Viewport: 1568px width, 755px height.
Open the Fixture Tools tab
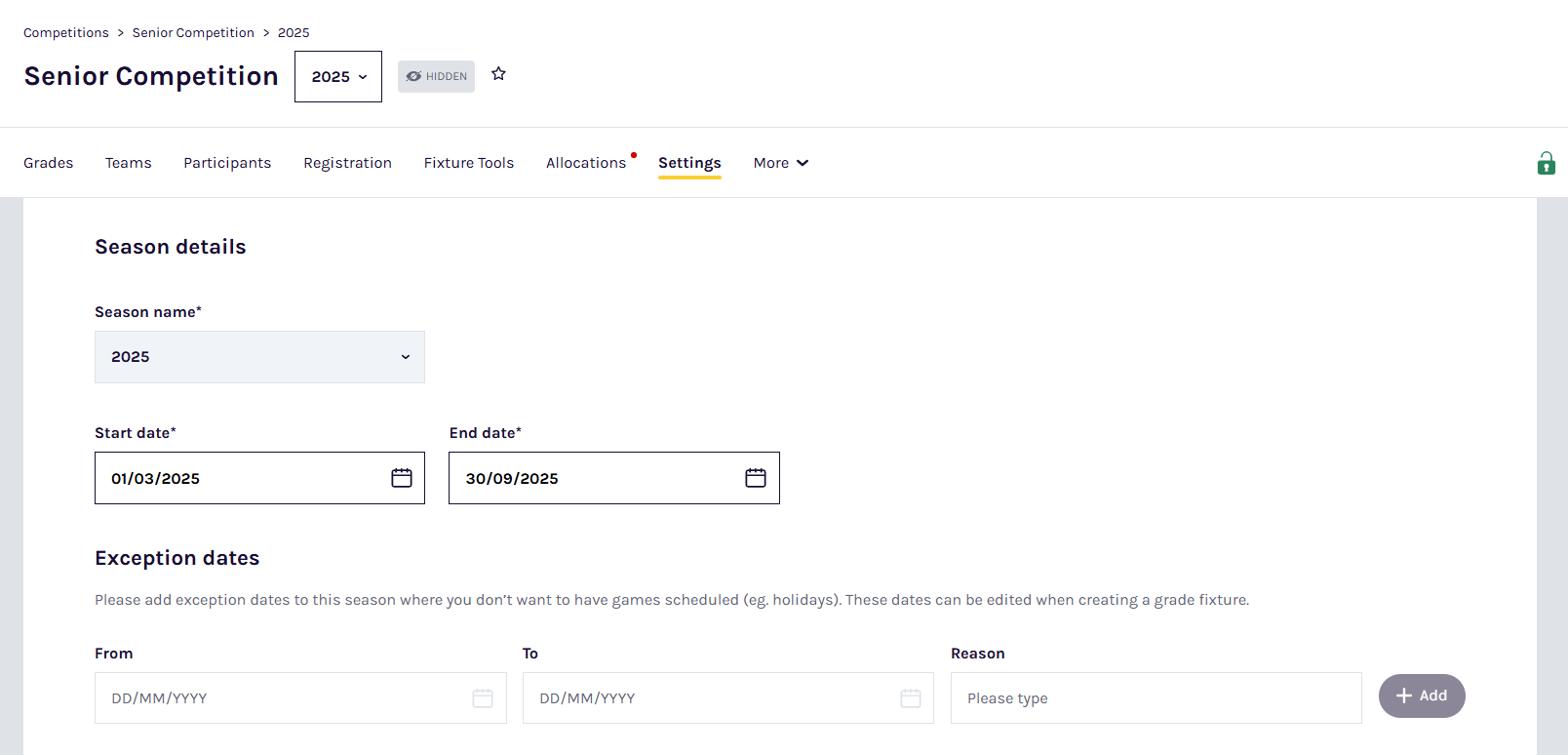[469, 163]
